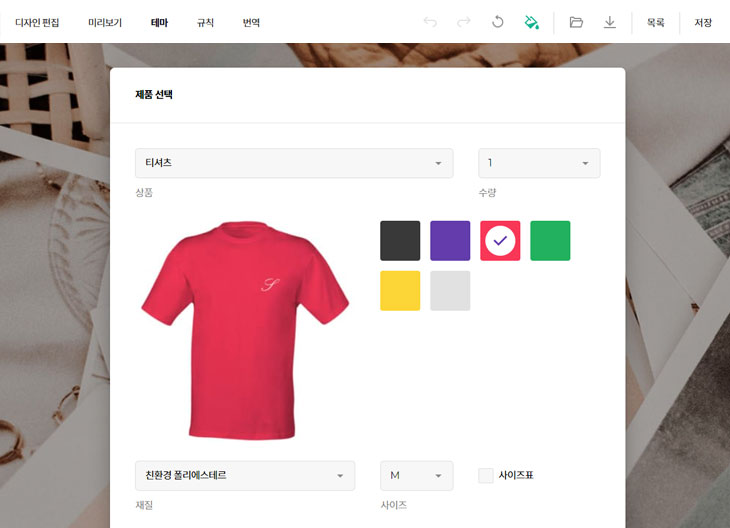Click the 사이즈 label under the size dropdown
The height and width of the screenshot is (528, 730).
tap(394, 505)
